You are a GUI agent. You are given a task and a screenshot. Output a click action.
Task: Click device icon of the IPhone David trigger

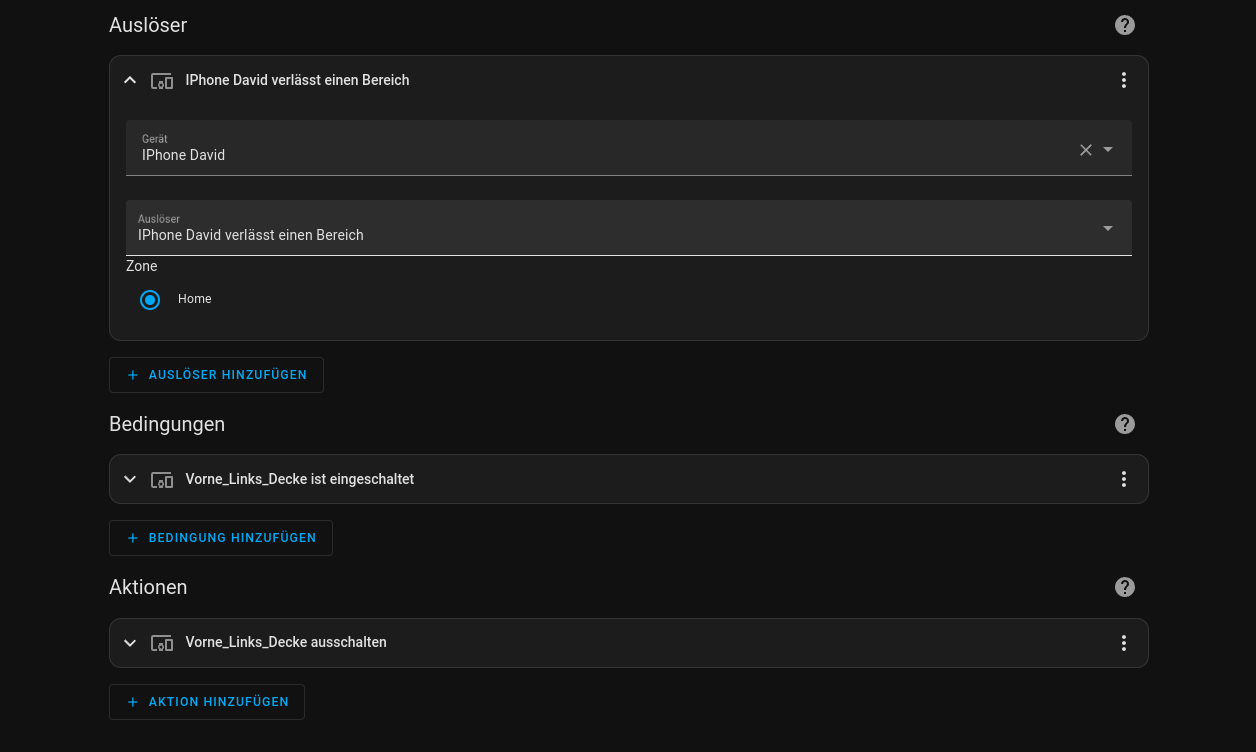[162, 81]
